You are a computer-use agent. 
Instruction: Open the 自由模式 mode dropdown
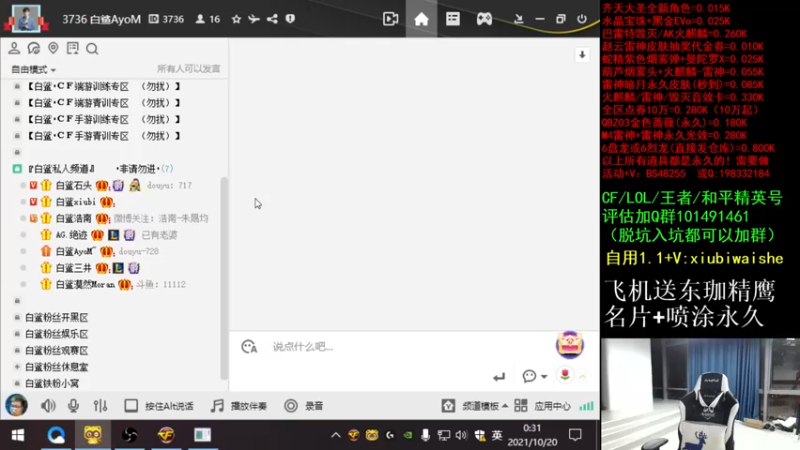pyautogui.click(x=34, y=69)
